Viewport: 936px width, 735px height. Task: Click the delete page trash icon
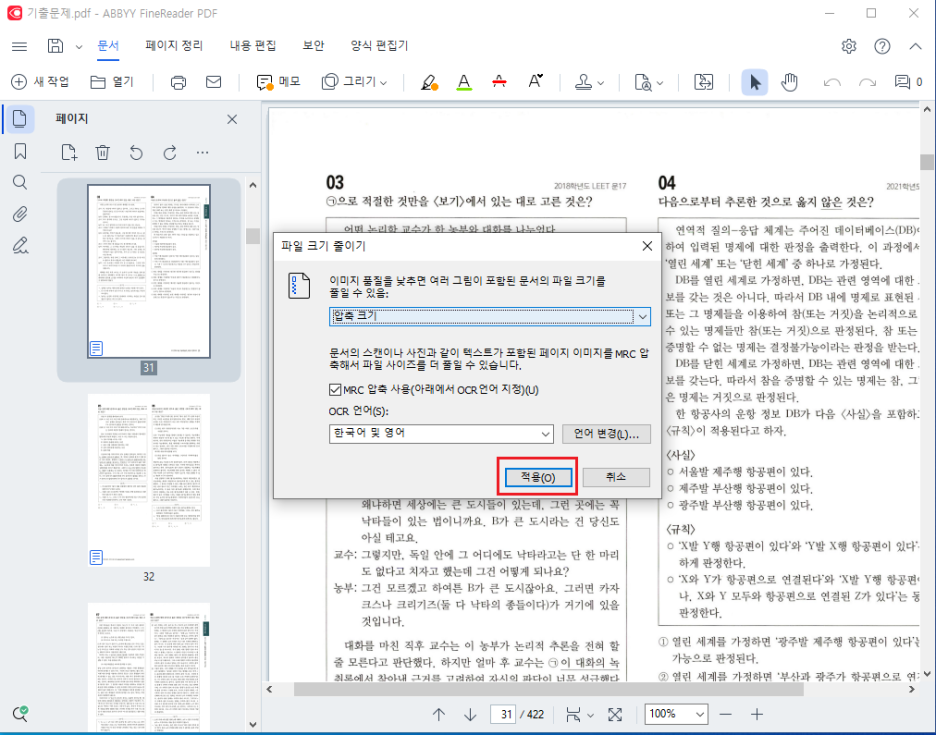103,153
